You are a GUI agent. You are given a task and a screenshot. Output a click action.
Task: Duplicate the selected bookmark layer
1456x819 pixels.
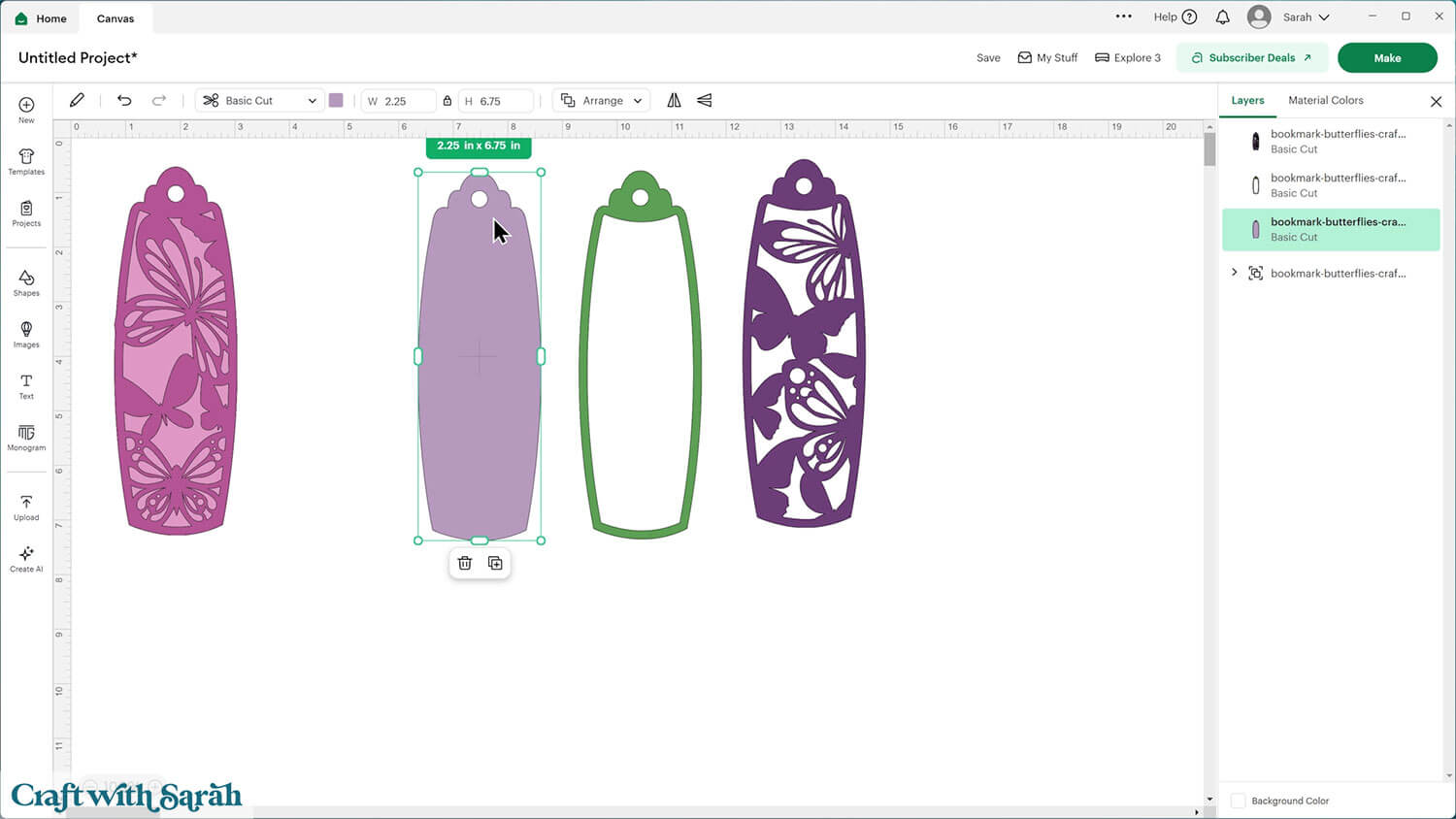point(495,563)
